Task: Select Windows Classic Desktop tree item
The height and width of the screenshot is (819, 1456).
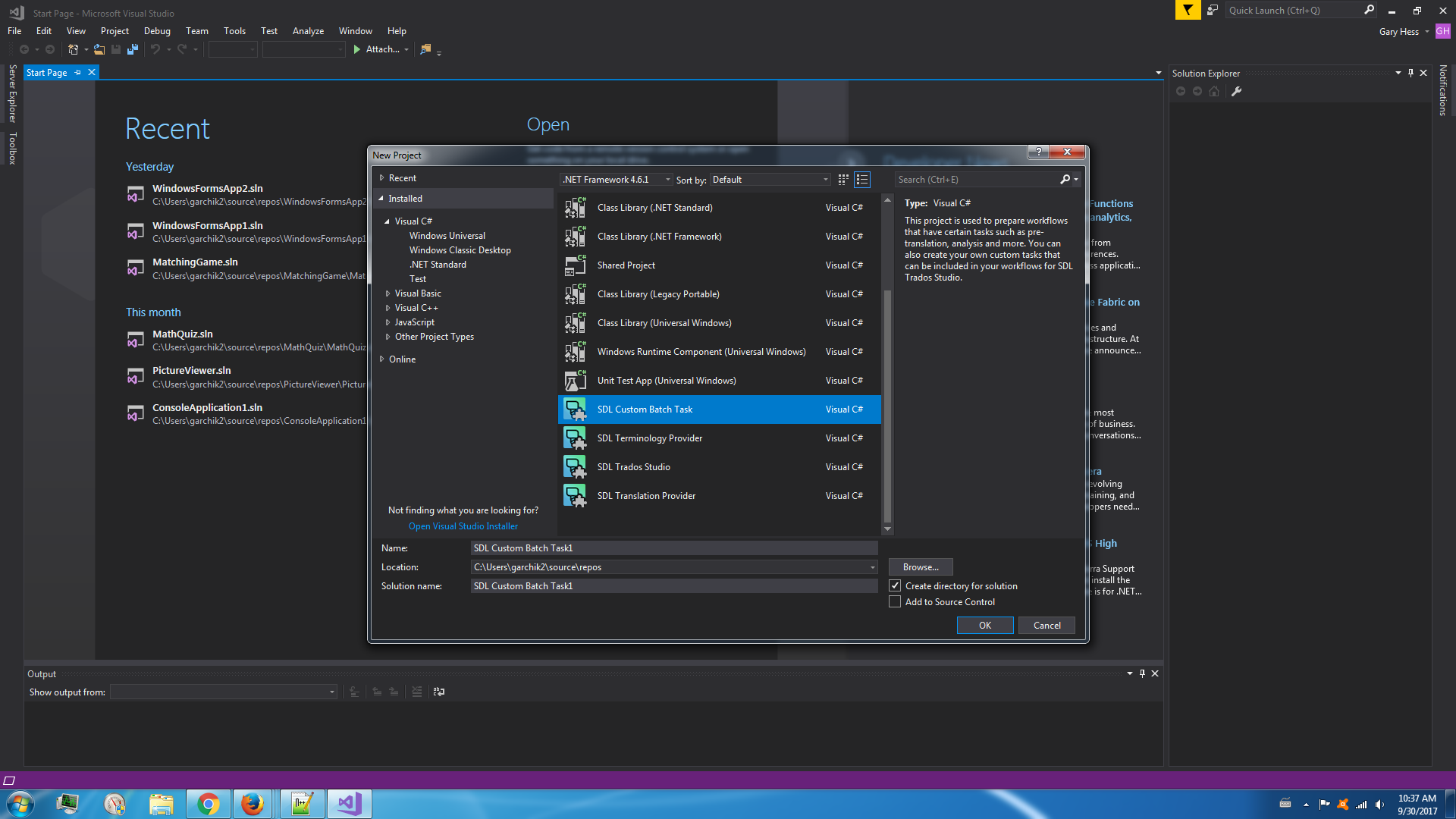Action: click(460, 250)
